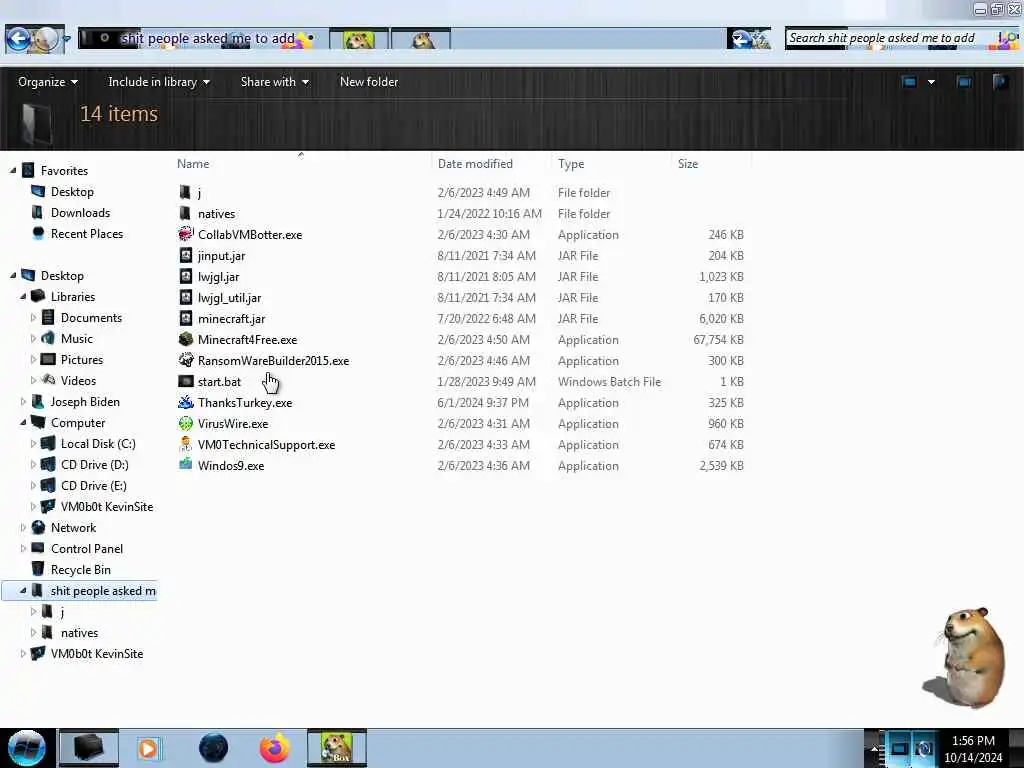Open the Organize menu
Screen dimensions: 1024x768
(x=48, y=82)
